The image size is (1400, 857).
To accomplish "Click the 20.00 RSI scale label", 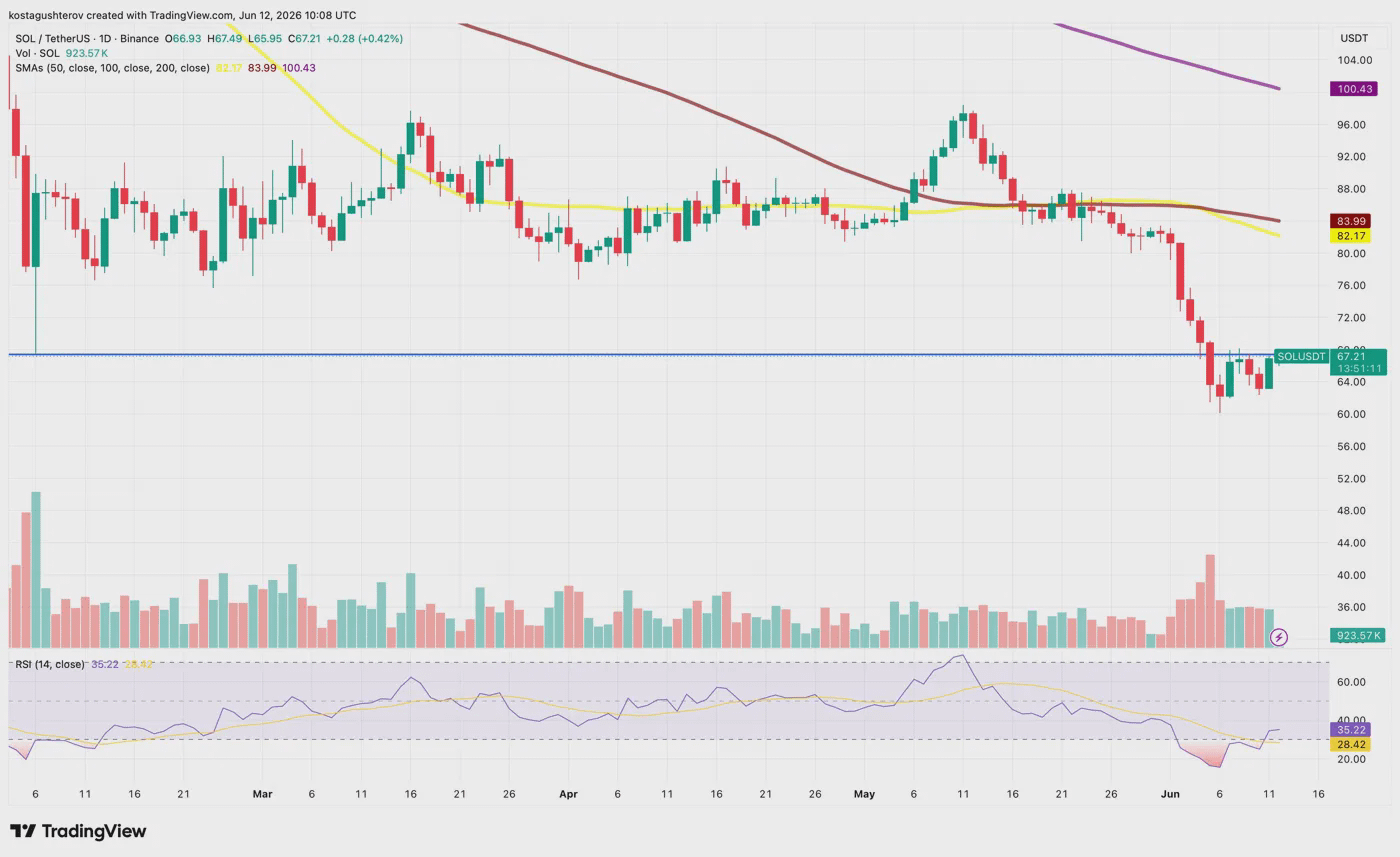I will coord(1351,759).
